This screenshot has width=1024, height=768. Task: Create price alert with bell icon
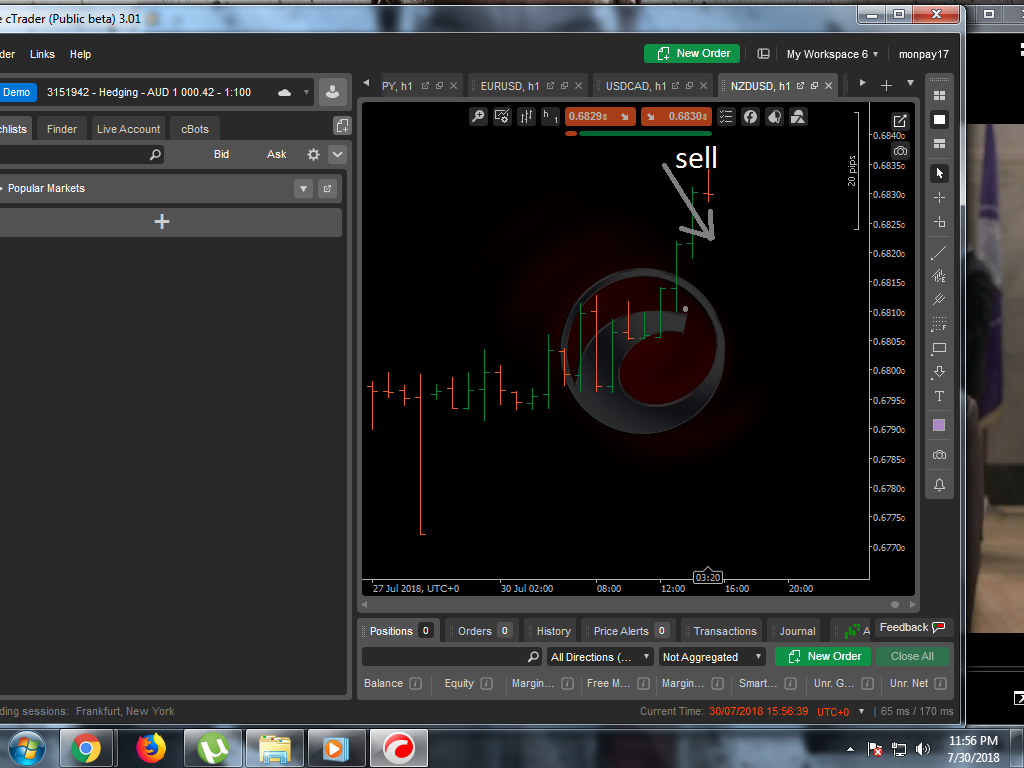(939, 485)
